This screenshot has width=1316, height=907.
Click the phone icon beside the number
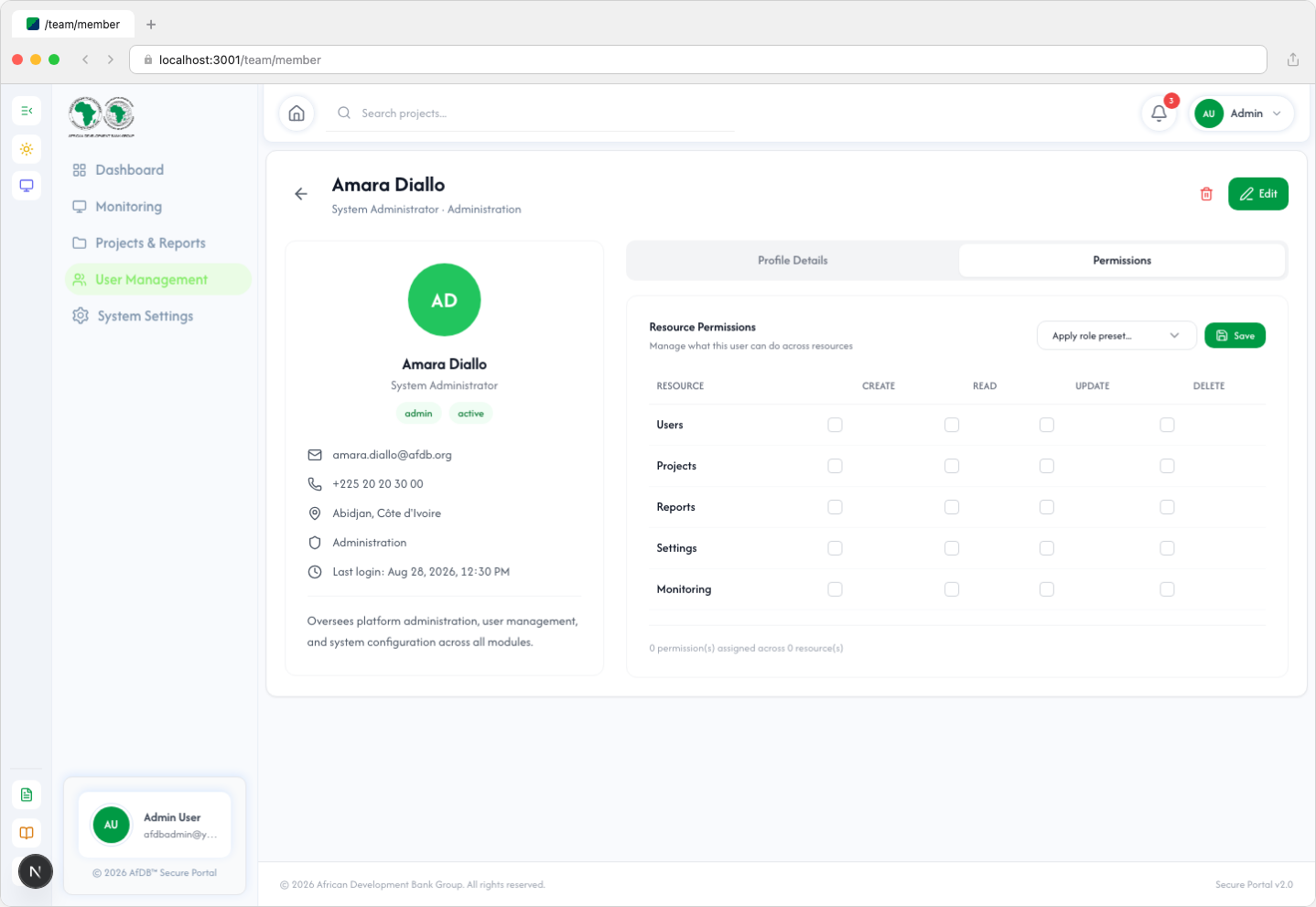coord(315,484)
